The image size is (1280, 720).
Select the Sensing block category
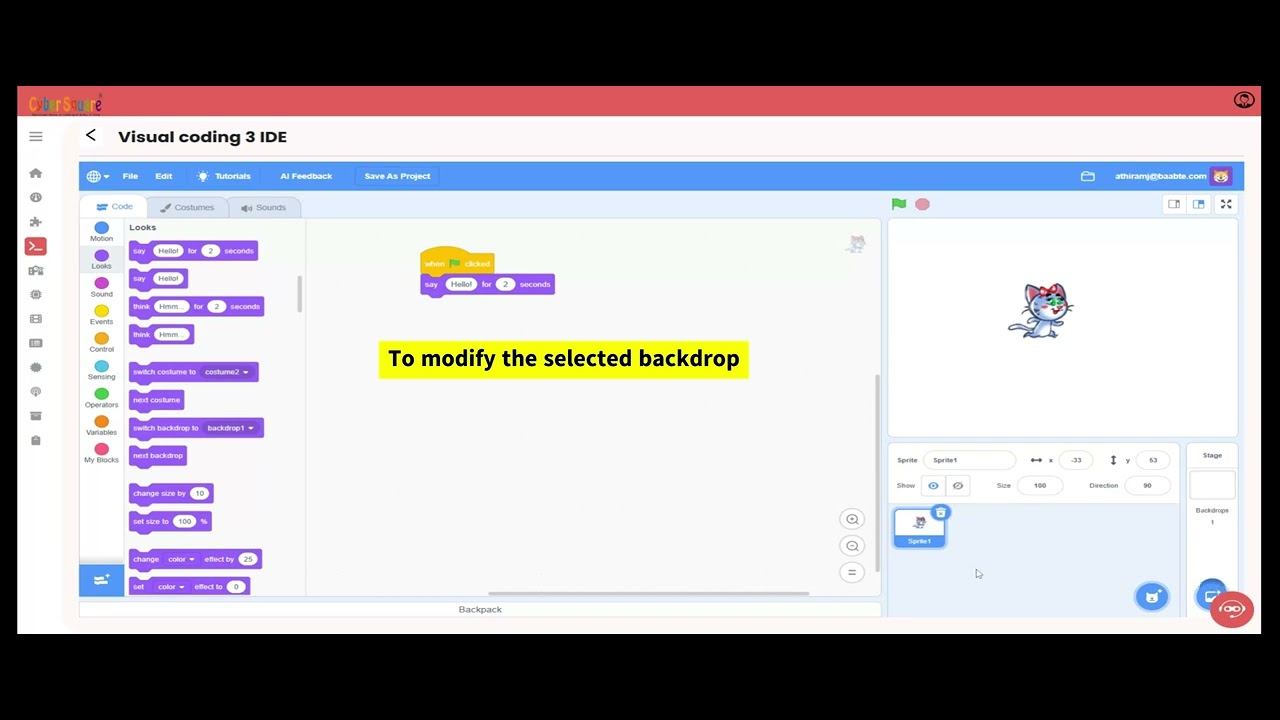coord(101,371)
